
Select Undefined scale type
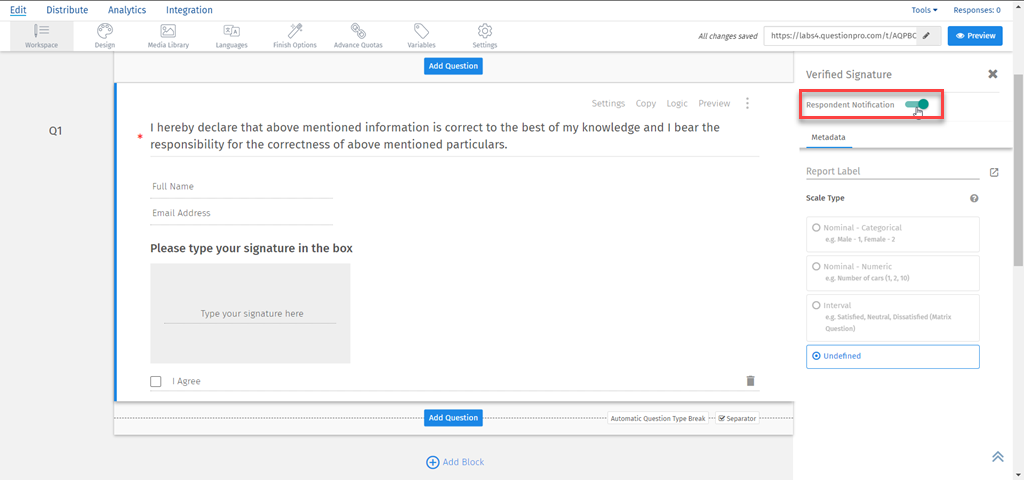(x=893, y=356)
